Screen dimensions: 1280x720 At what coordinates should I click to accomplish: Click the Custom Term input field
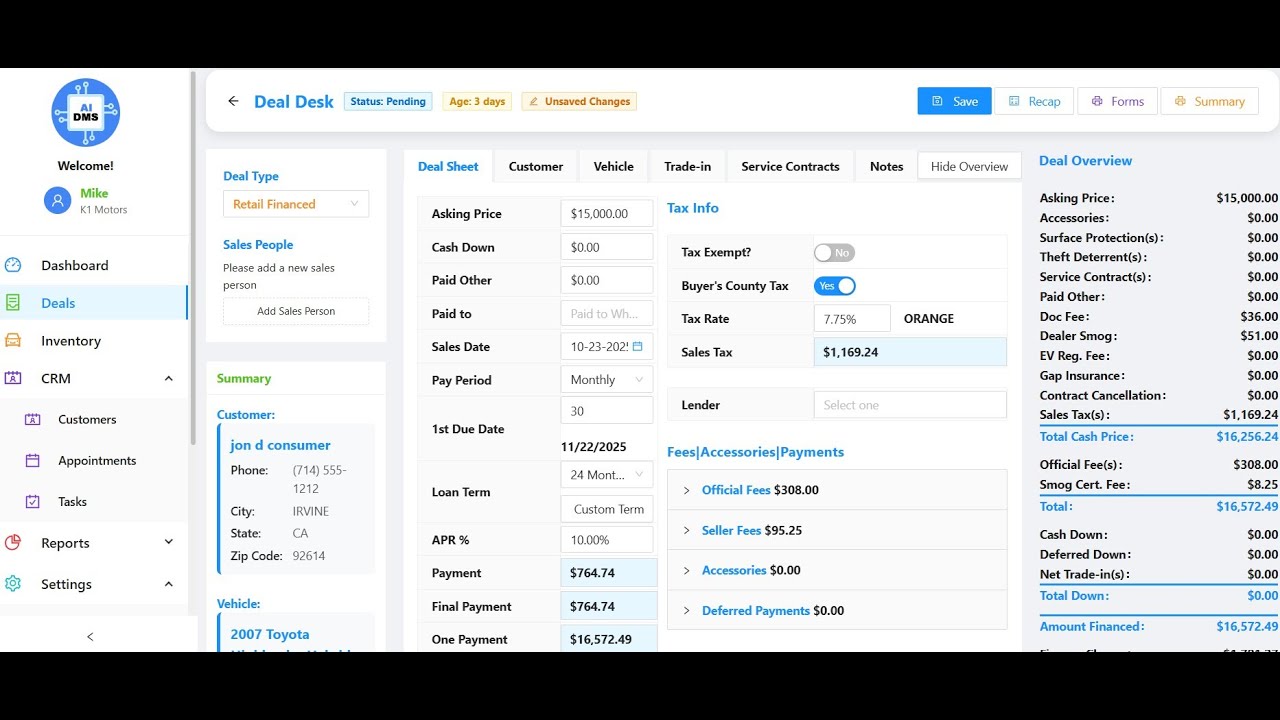point(607,509)
